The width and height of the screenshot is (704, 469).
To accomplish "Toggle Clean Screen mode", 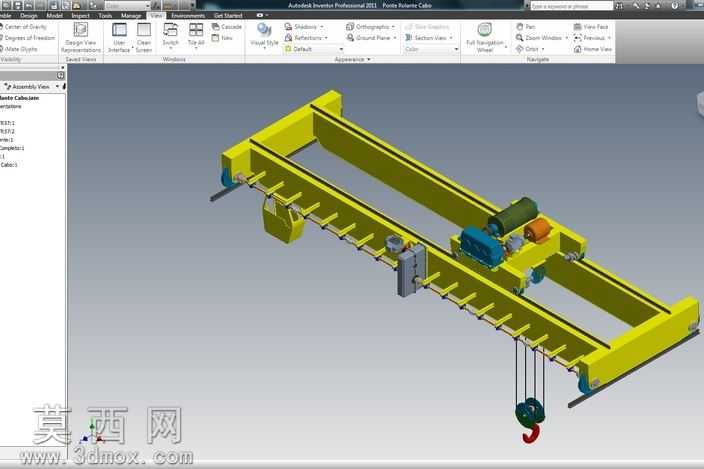I will pos(144,38).
